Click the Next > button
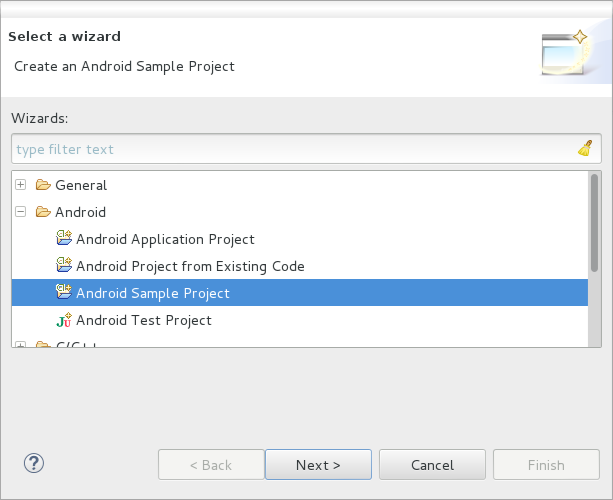Viewport: 613px width, 500px height. (x=318, y=465)
